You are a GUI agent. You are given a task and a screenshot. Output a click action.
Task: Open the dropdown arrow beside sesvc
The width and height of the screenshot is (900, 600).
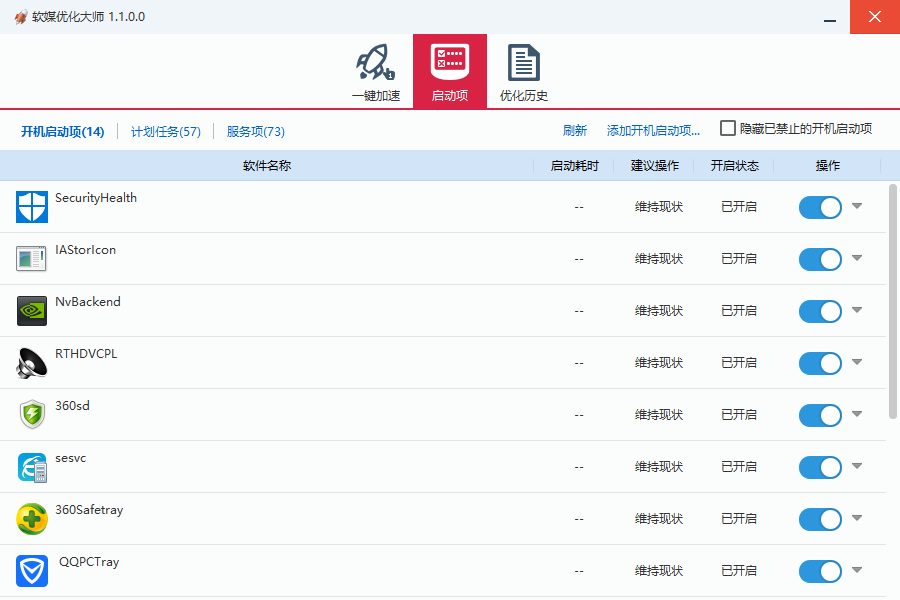857,466
